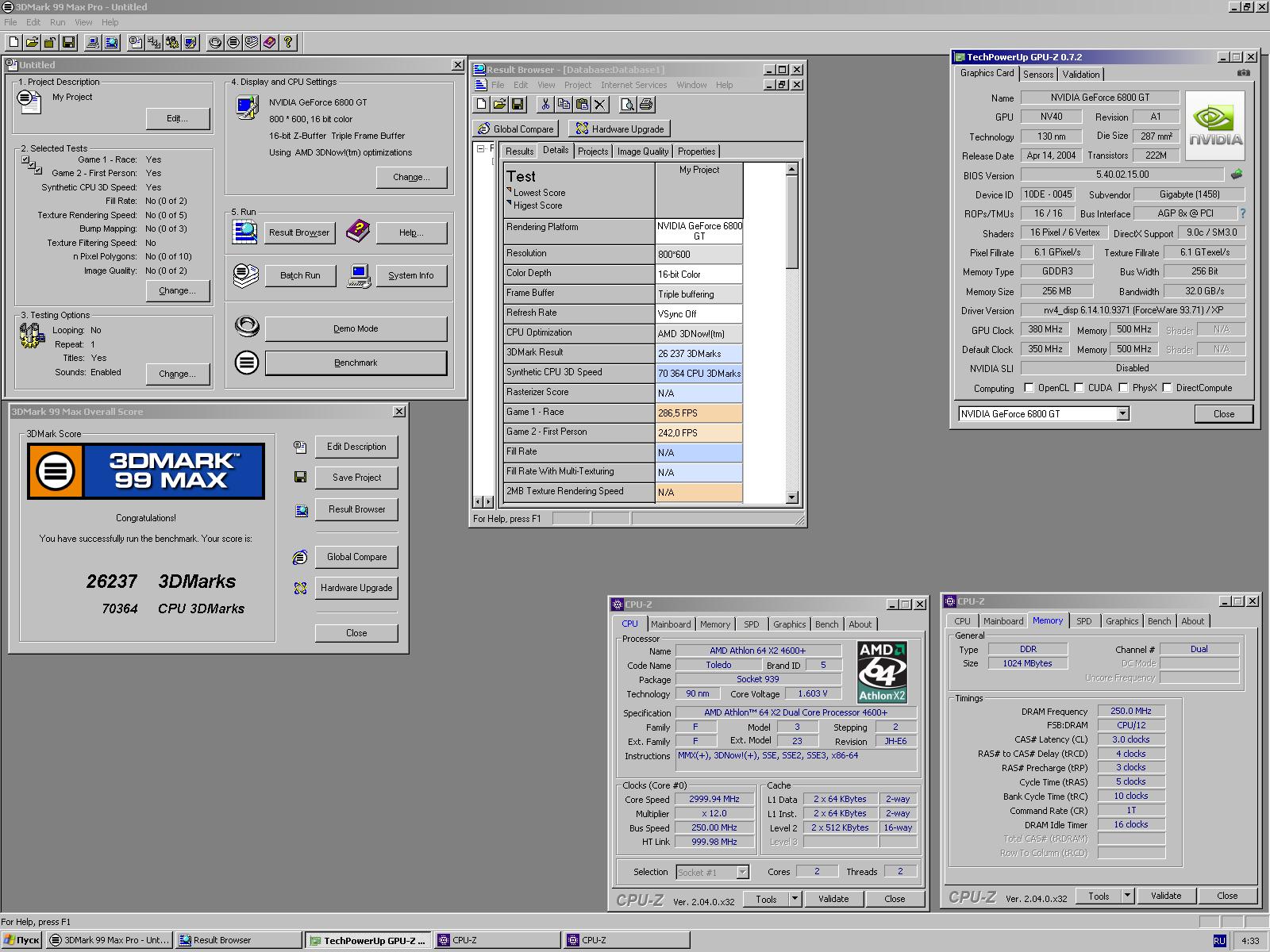
Task: Open Tools dropdown arrow in CPU-Z CPU window
Action: 794,899
